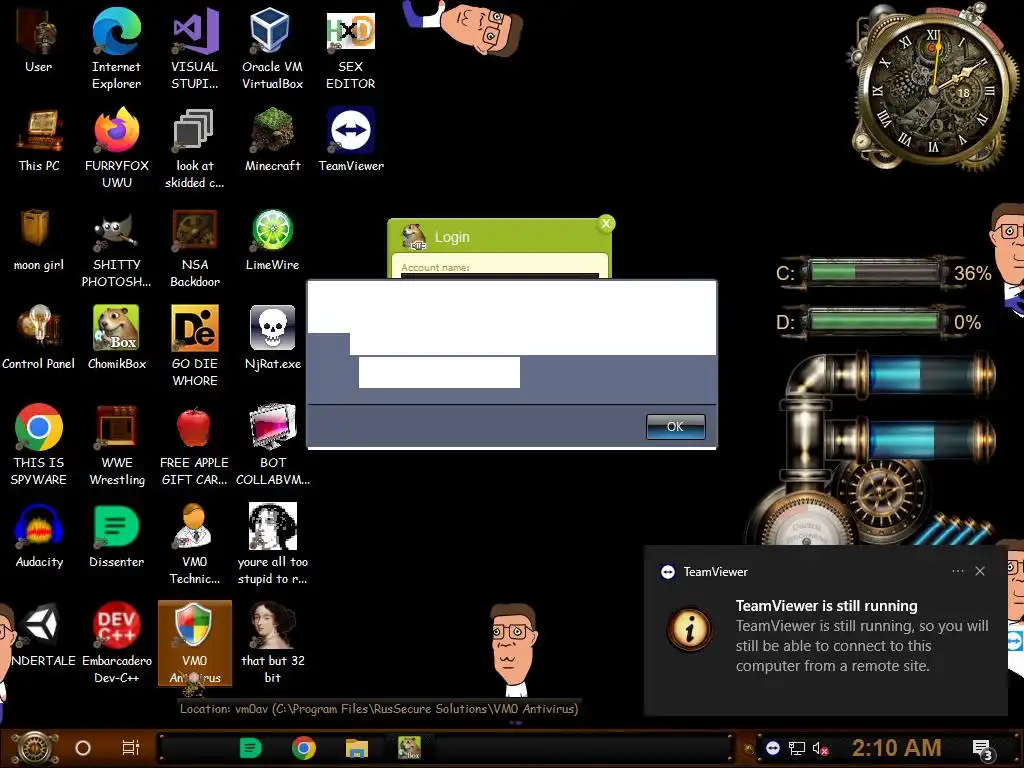Select the Oracle VM VirtualBox icon
The image size is (1024, 768).
[x=272, y=48]
